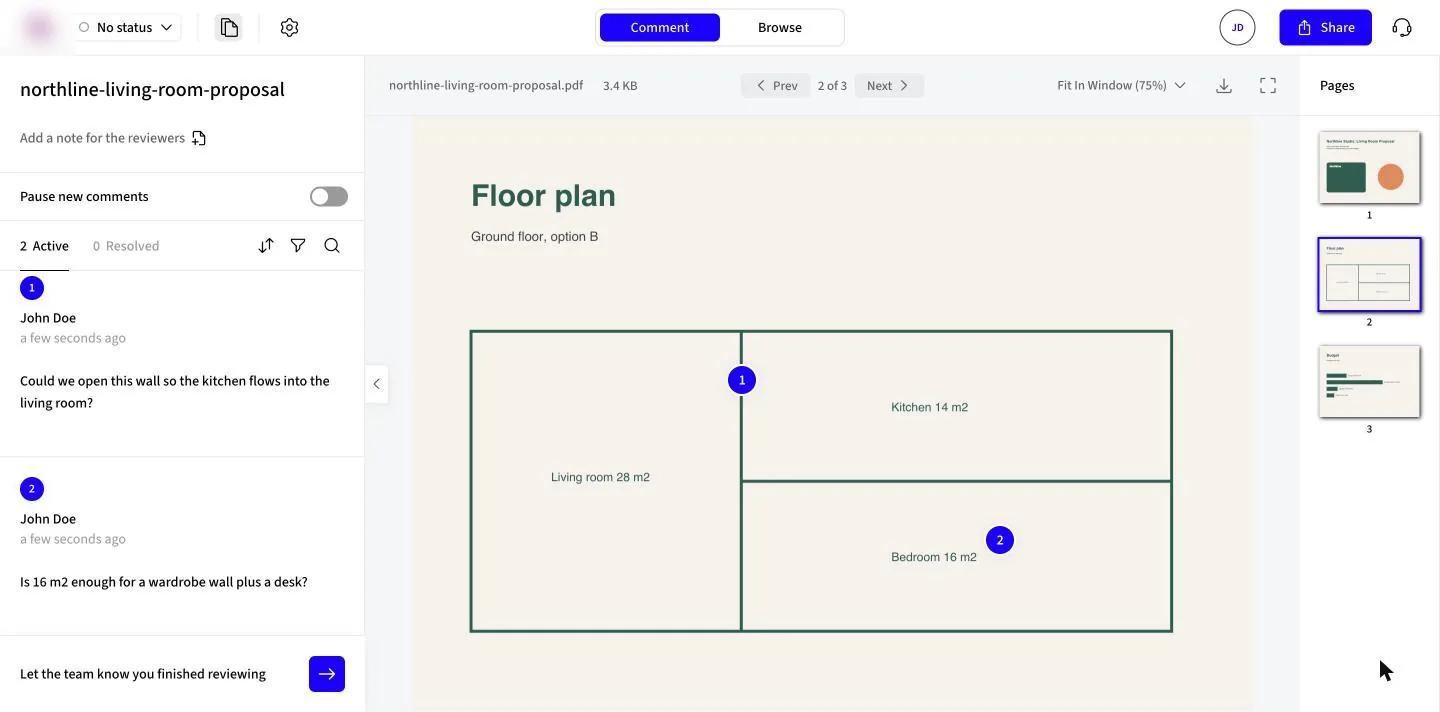The image size is (1440, 712).
Task: Open the comment about opening the kitchen wall
Action: tap(182, 364)
